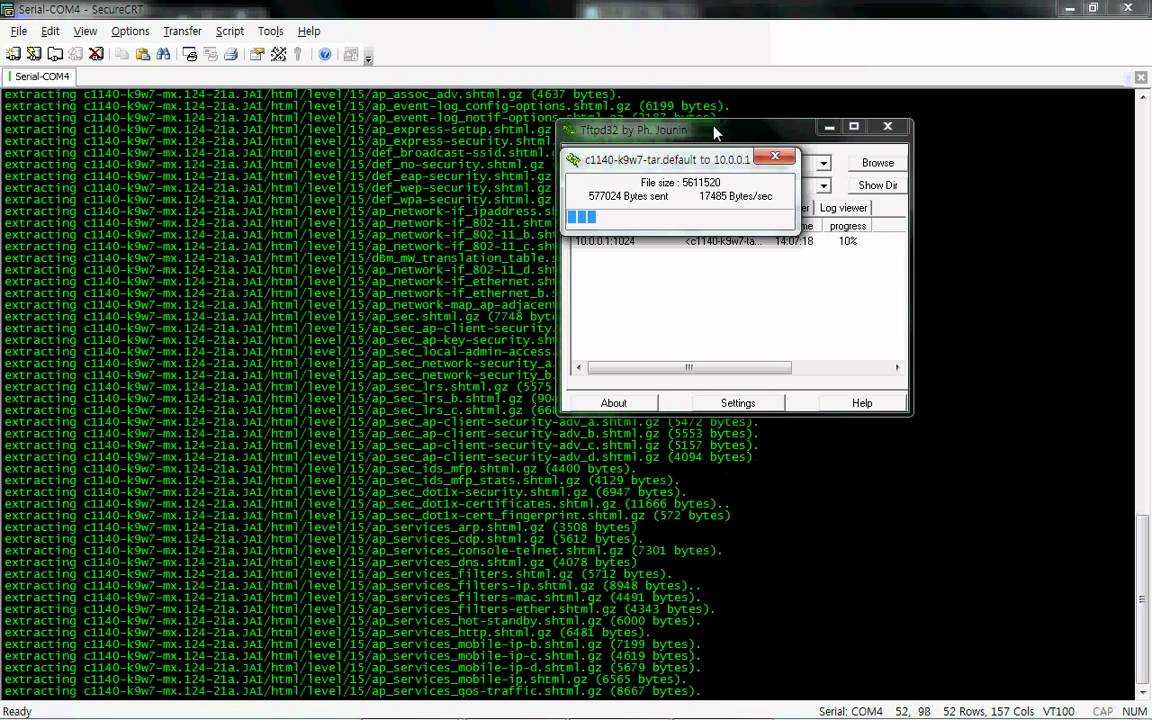The height and width of the screenshot is (720, 1152).
Task: Minimize the Tftpd32 window
Action: 829,126
